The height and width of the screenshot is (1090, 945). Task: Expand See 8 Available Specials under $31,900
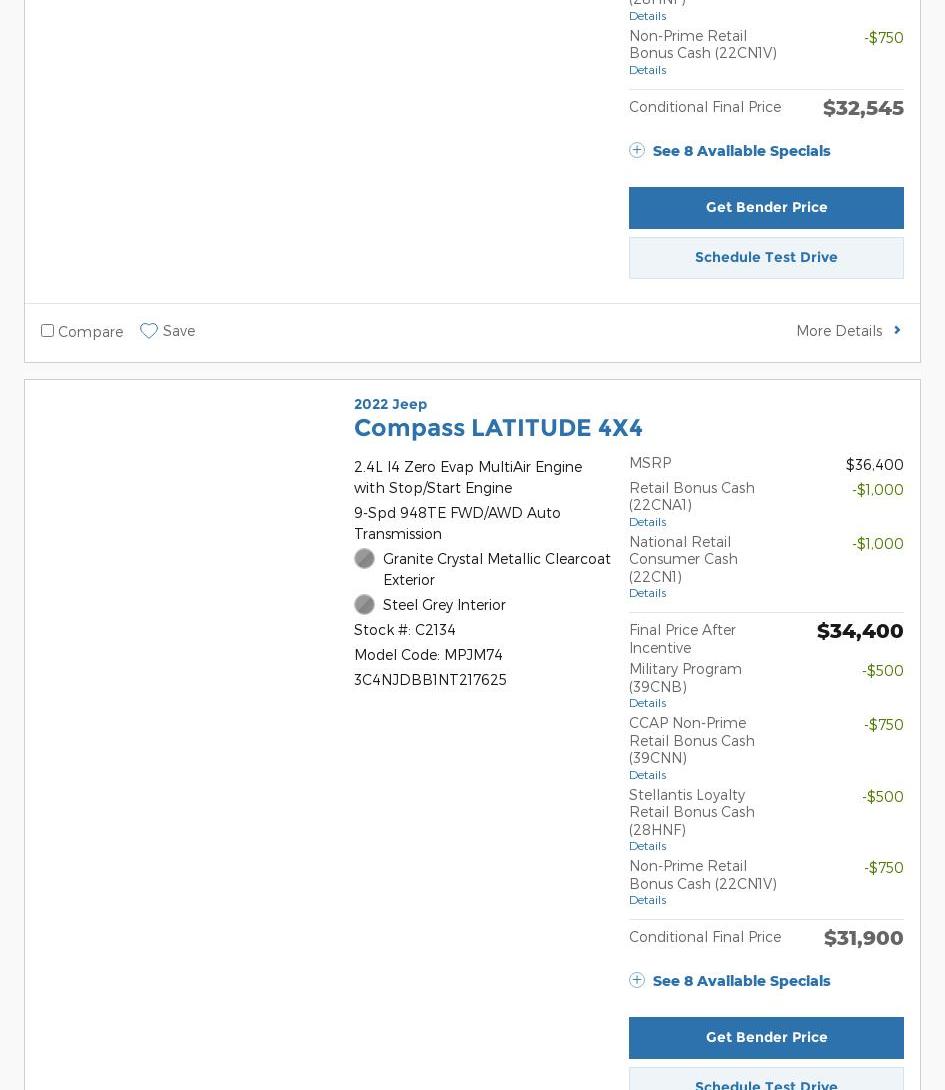click(741, 981)
